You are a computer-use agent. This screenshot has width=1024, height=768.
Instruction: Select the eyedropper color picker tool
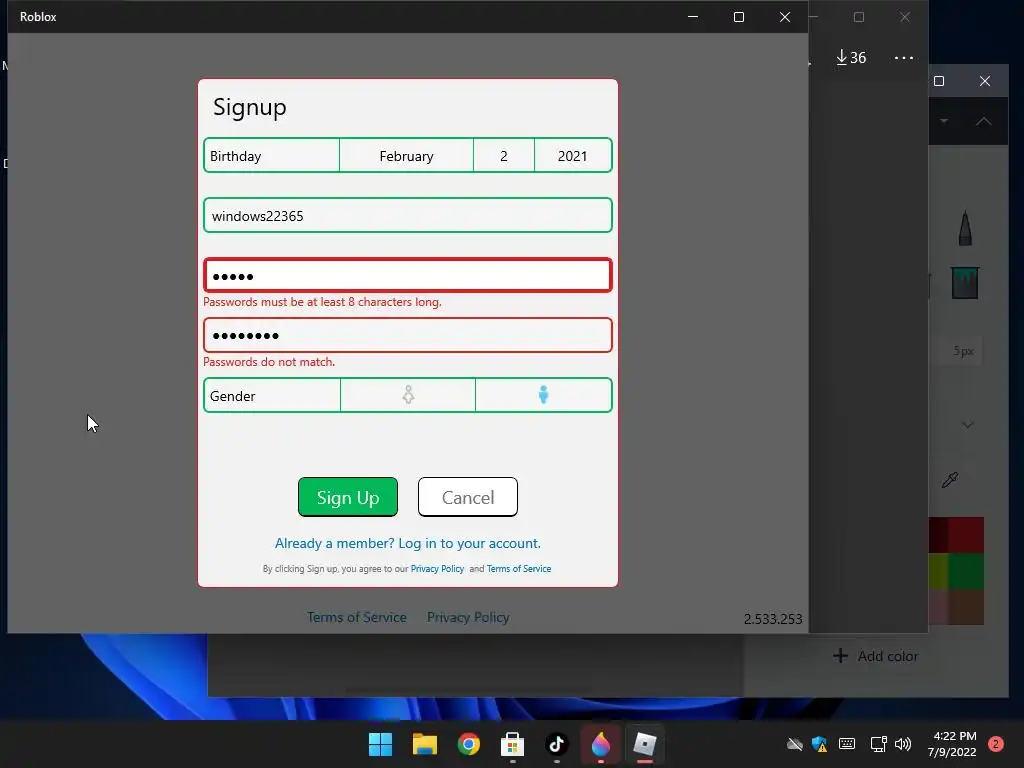click(950, 480)
